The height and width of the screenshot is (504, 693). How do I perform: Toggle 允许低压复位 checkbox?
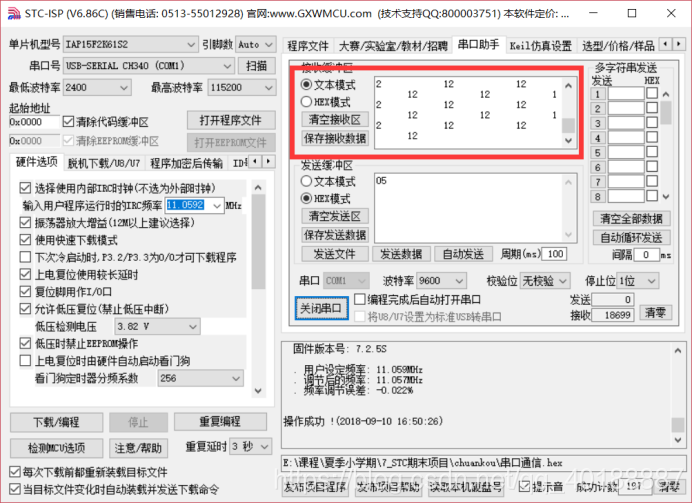tap(25, 309)
